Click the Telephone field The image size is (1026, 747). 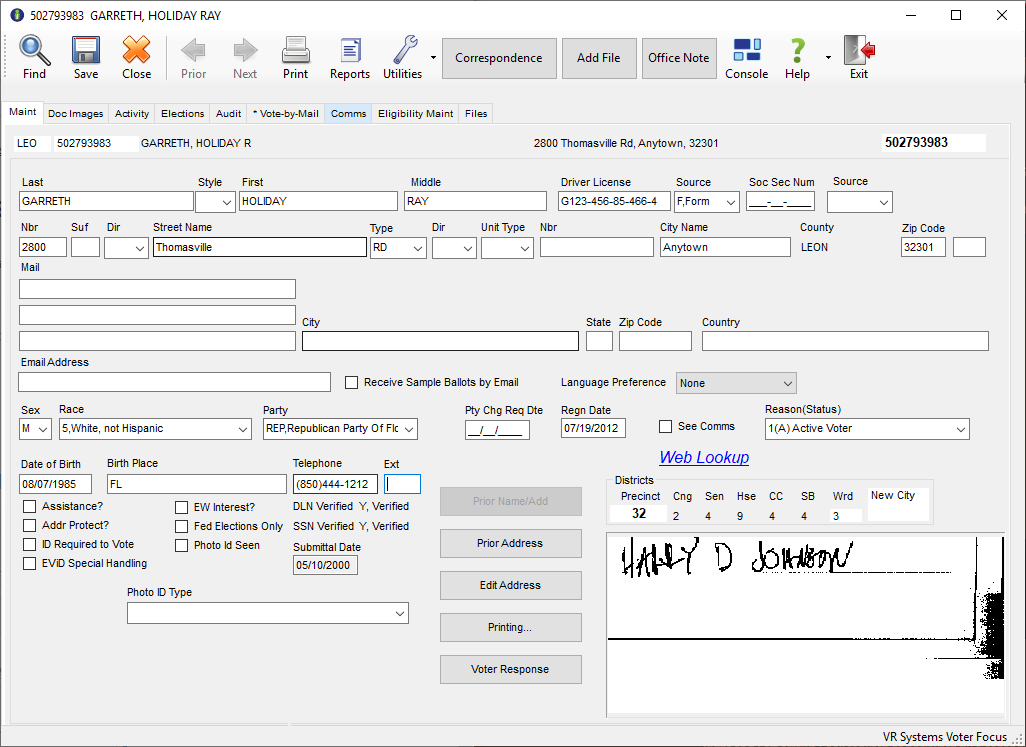335,484
